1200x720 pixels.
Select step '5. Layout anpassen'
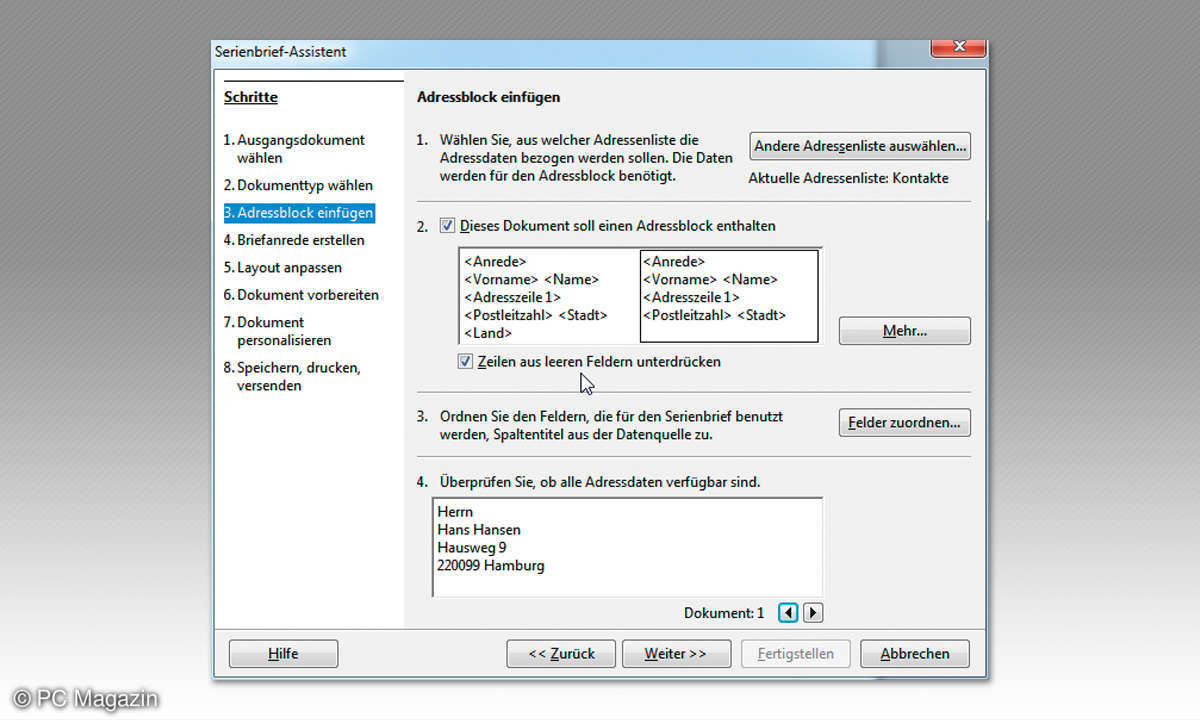coord(283,268)
